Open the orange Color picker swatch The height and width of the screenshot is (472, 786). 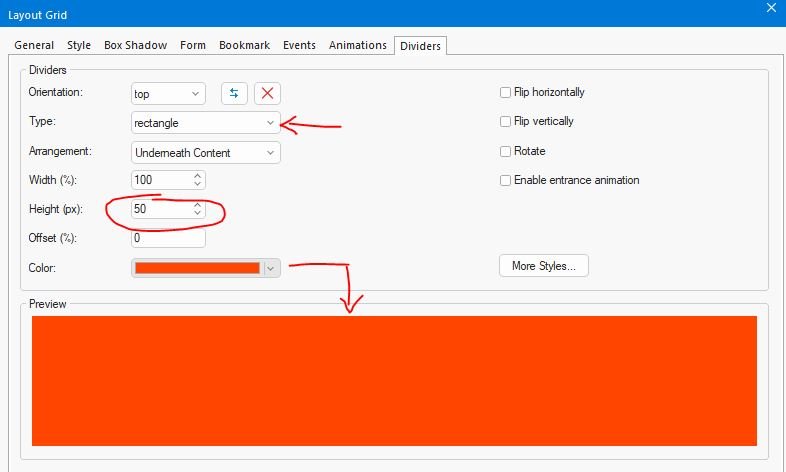[197, 268]
